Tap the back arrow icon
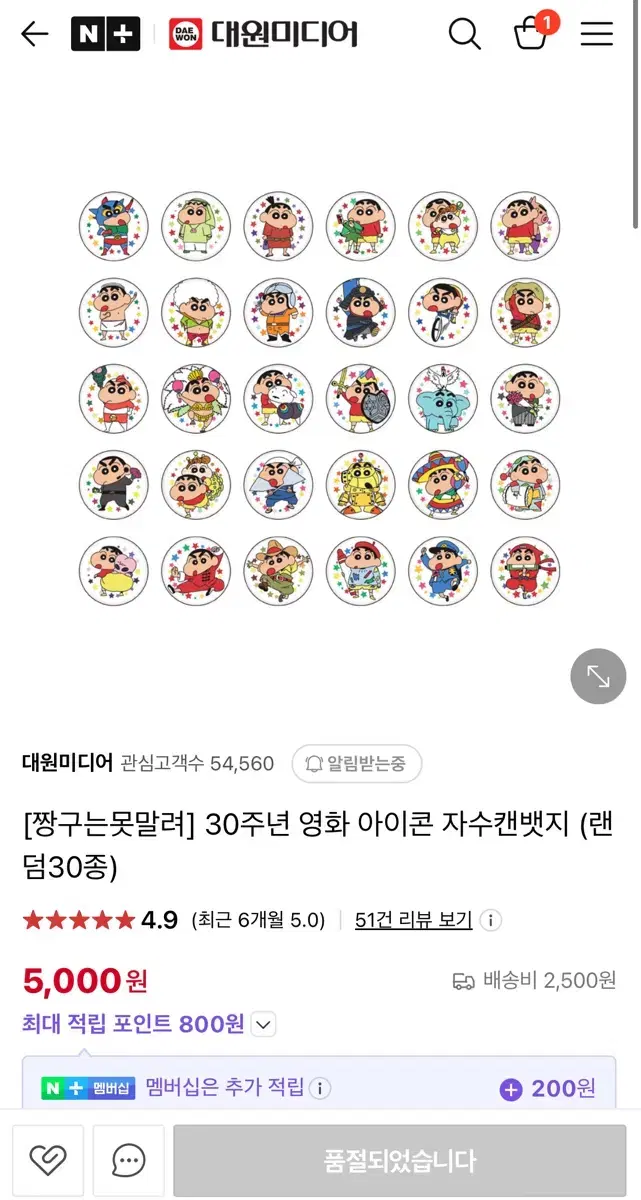641x1200 pixels. point(35,34)
